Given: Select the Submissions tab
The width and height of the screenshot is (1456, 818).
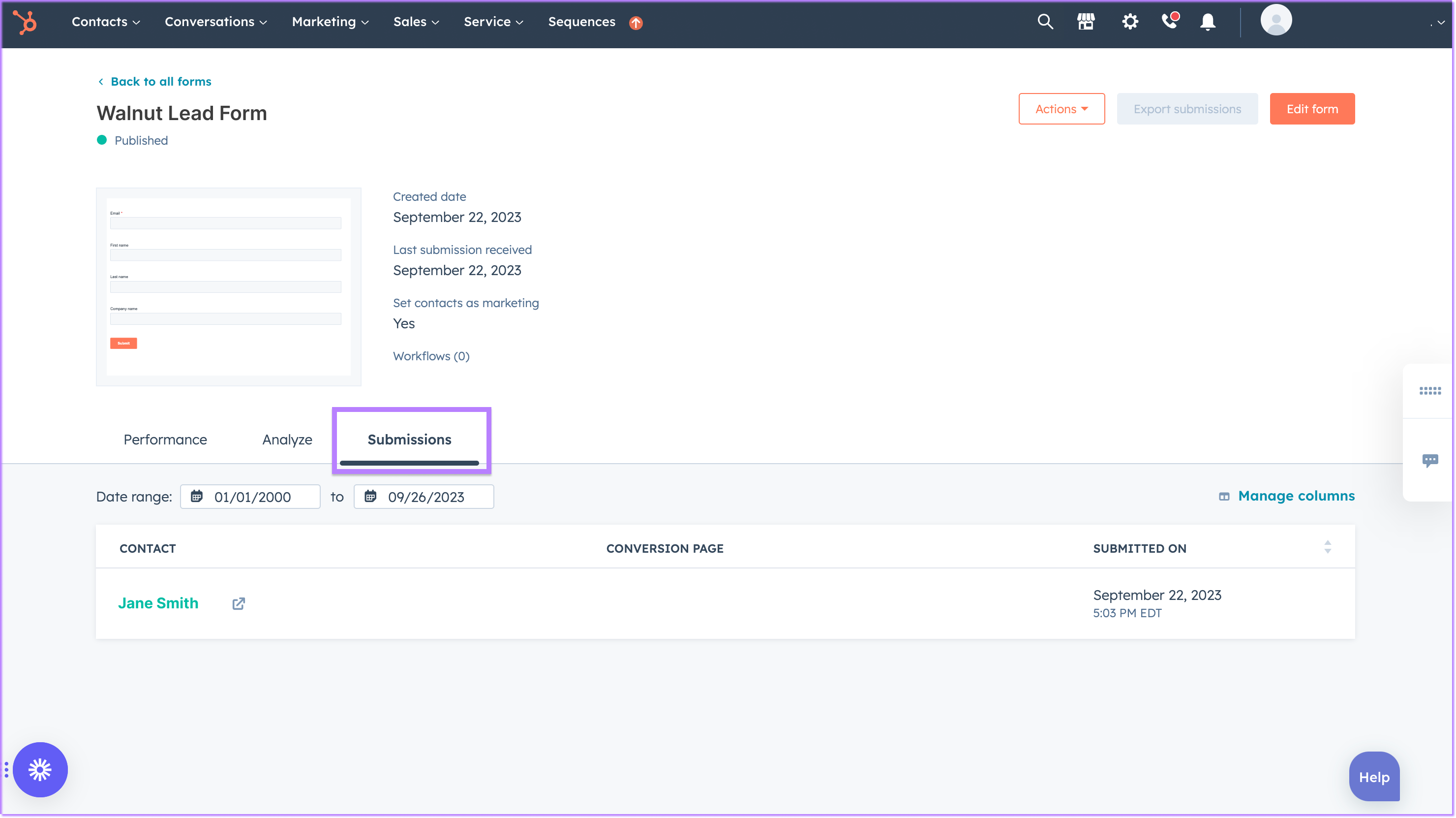Looking at the screenshot, I should (409, 440).
